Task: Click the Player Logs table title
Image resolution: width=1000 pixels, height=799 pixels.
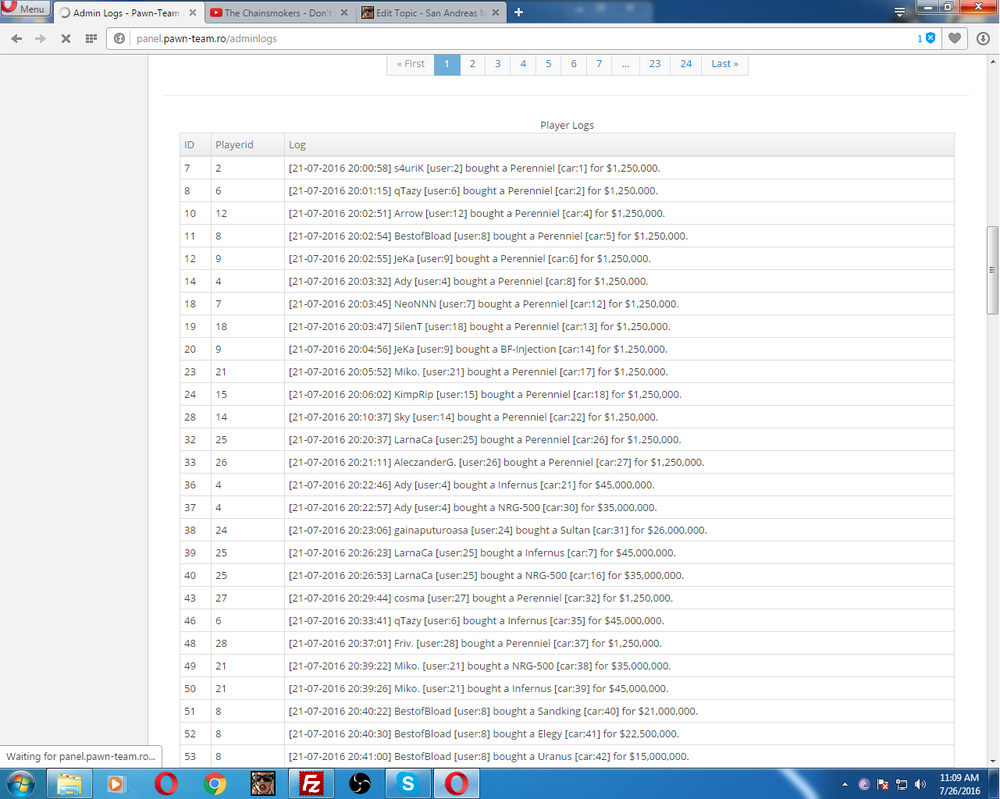Action: (x=567, y=125)
